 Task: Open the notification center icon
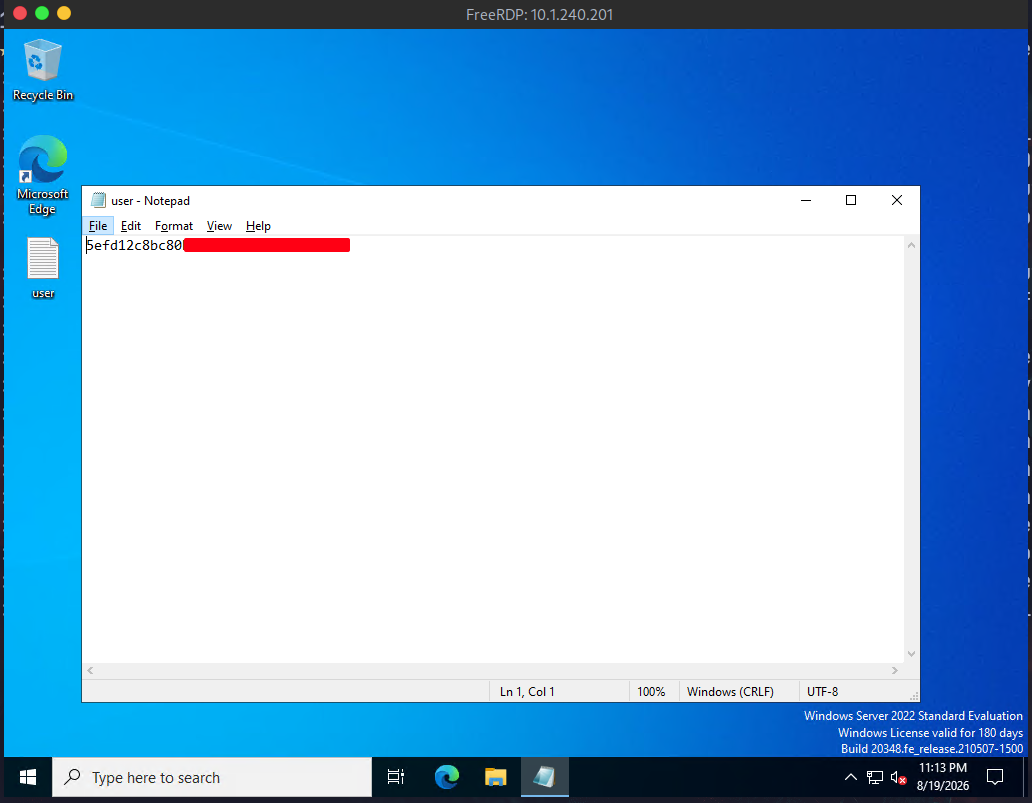995,777
